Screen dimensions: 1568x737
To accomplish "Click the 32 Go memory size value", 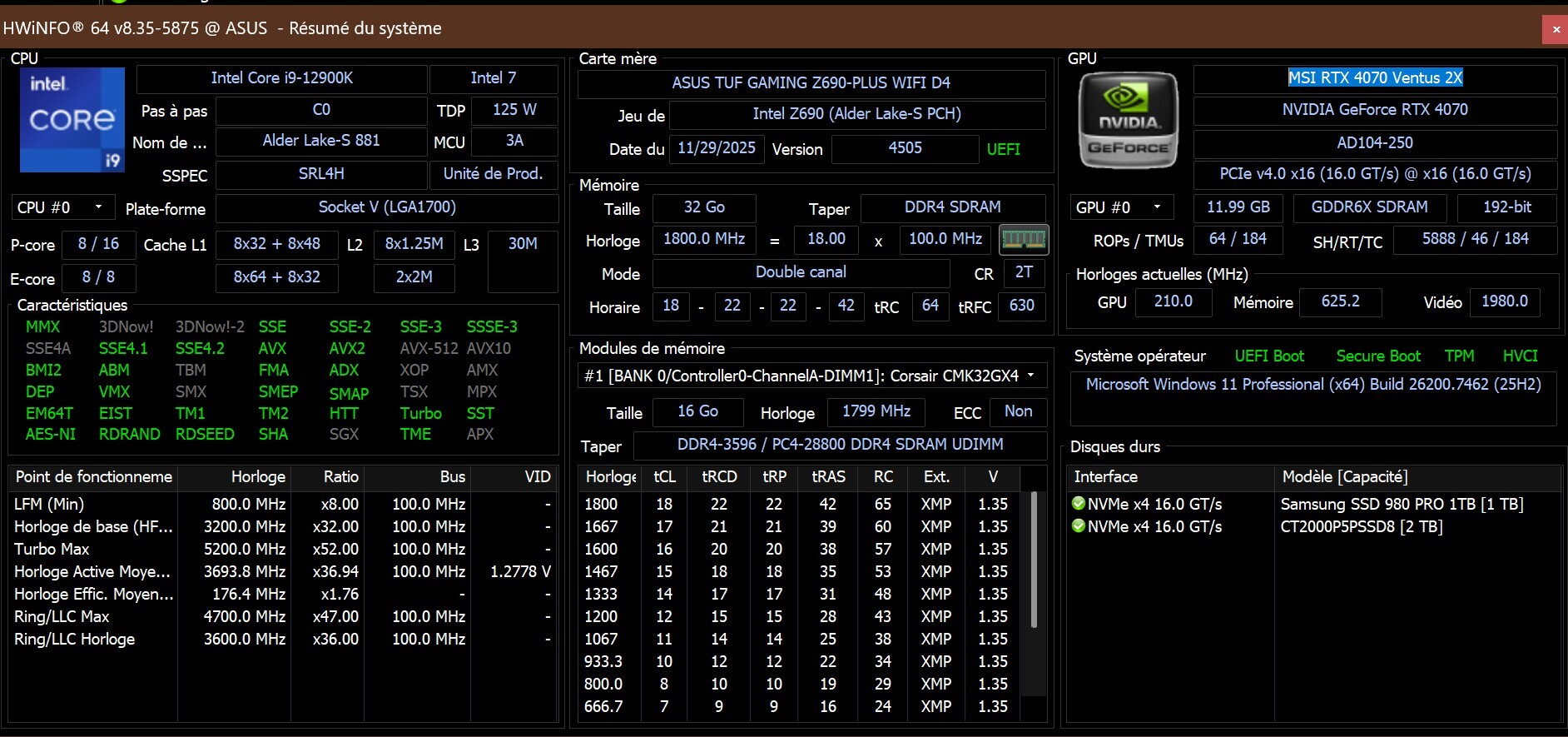I will coord(704,207).
